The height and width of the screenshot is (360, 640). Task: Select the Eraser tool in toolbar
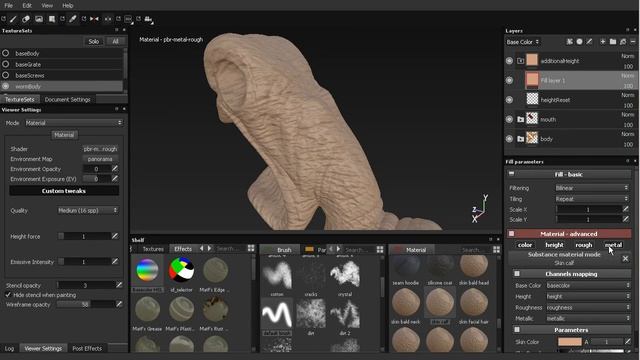click(26, 19)
